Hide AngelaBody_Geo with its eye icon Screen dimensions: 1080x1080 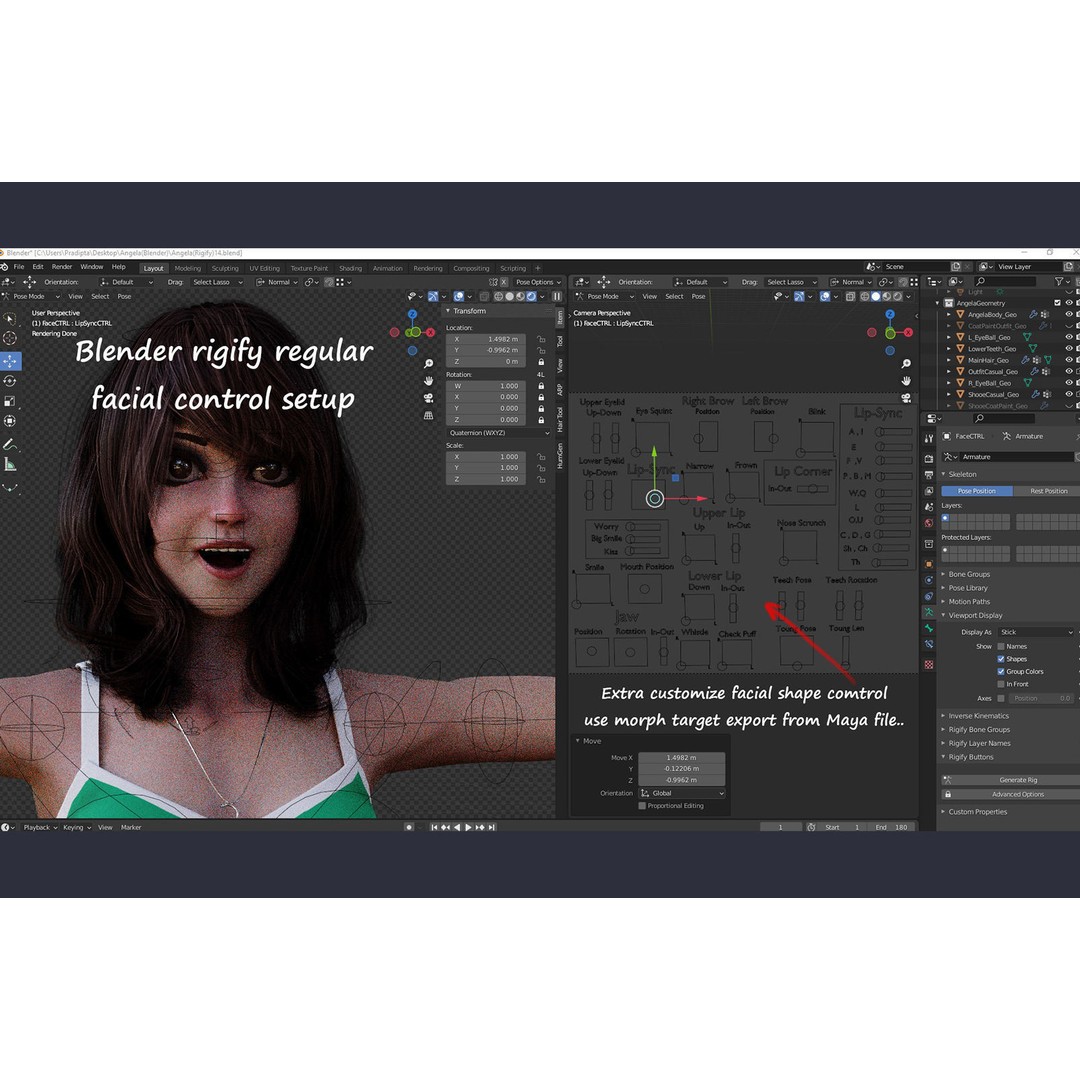(1069, 315)
